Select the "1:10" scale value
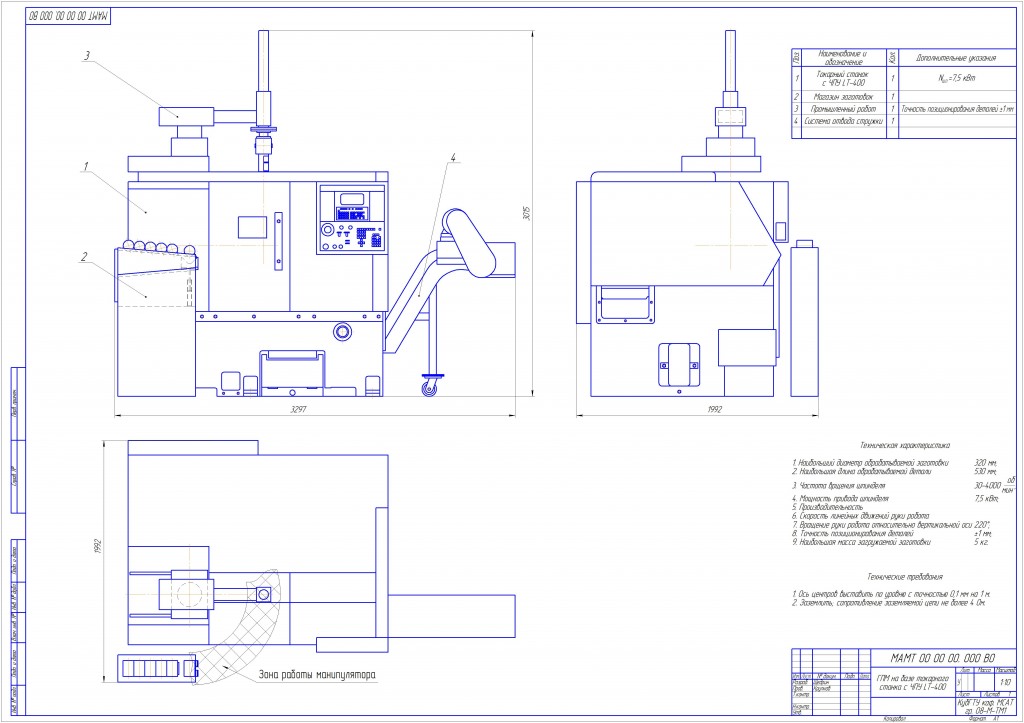 pos(1006,683)
